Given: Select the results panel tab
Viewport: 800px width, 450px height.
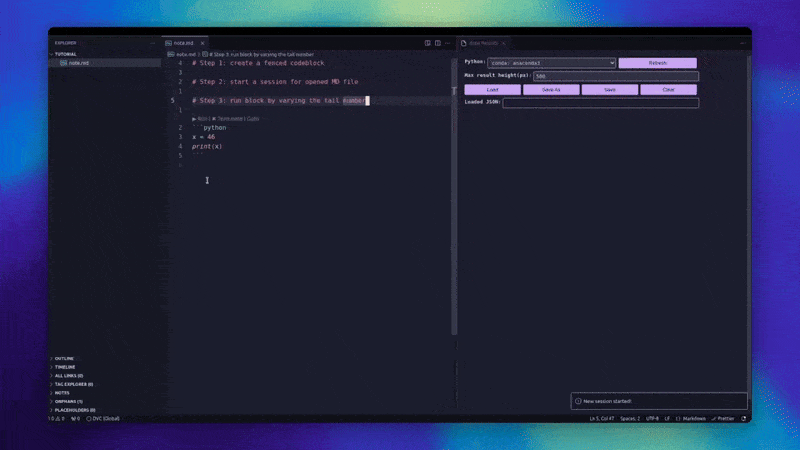Looking at the screenshot, I should [x=483, y=43].
